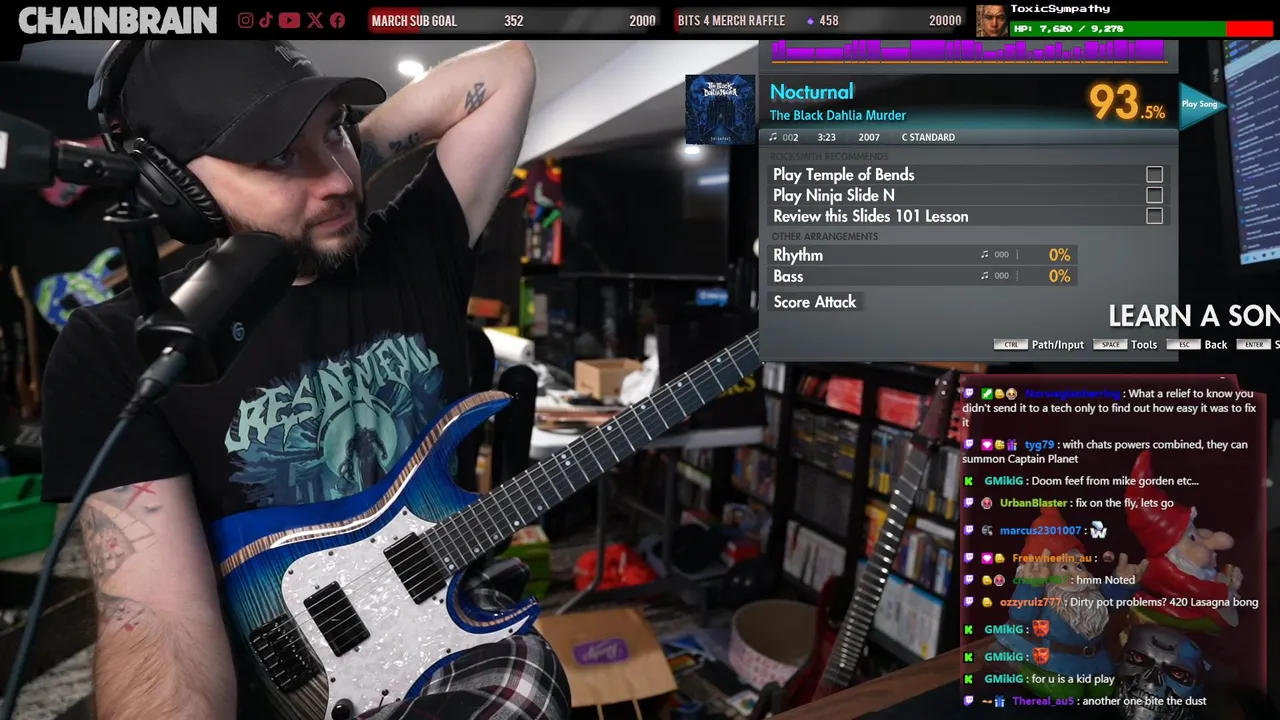Click the Bass 0% mastery value
This screenshot has width=1280, height=720.
click(x=1059, y=276)
